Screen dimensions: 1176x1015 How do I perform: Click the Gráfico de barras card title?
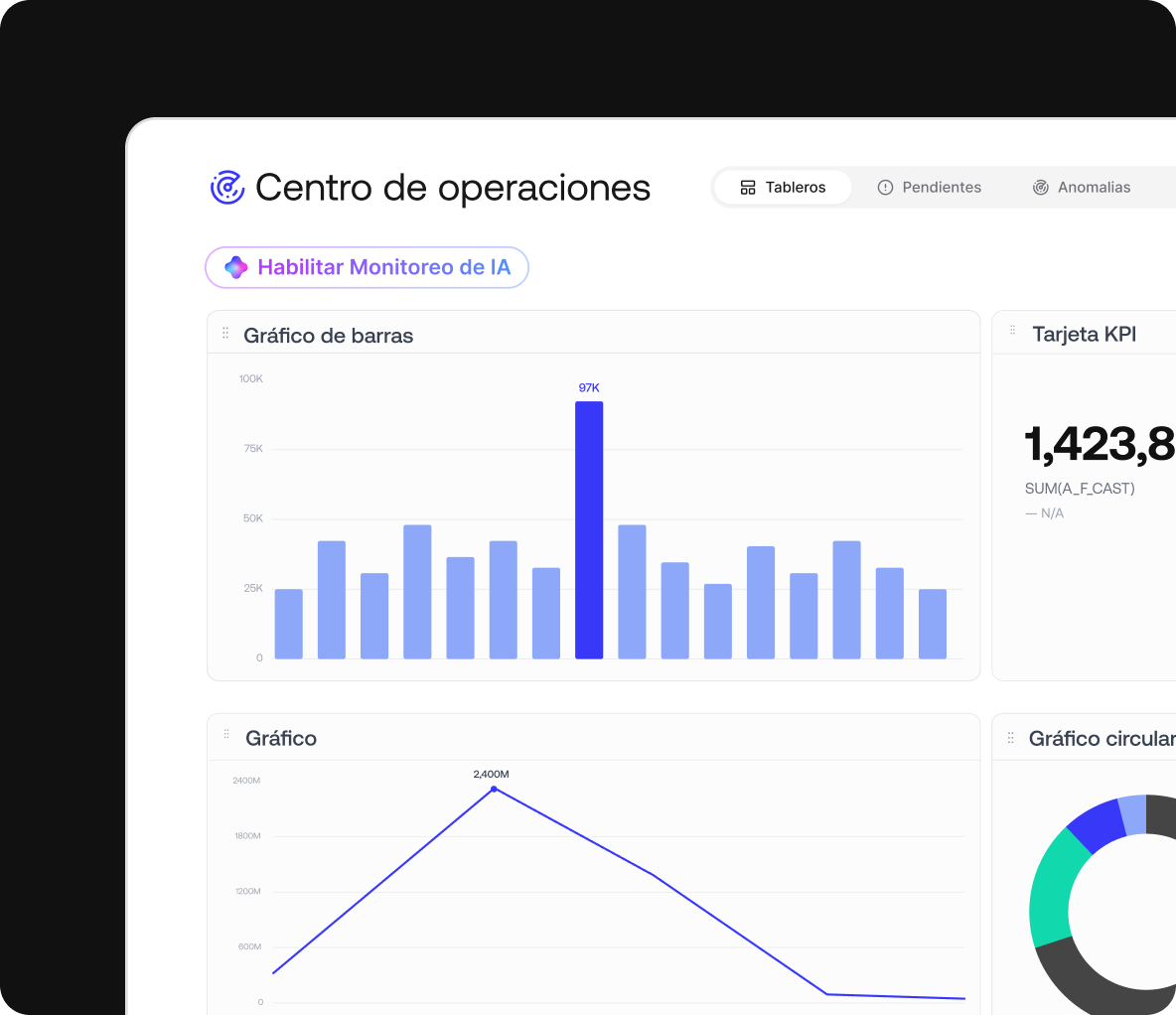[329, 336]
